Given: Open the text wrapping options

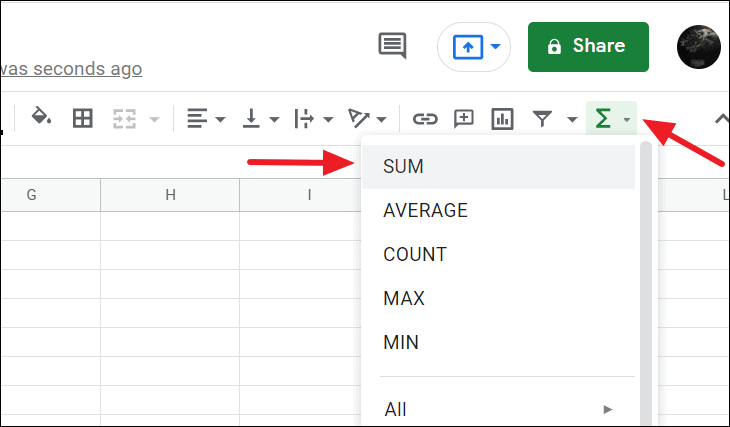Looking at the screenshot, I should tap(313, 119).
